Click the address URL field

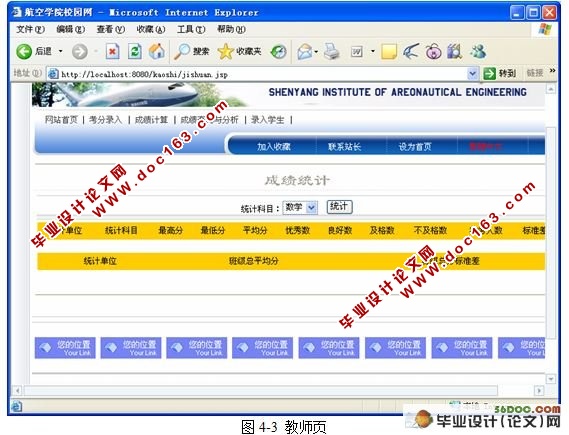pyautogui.click(x=263, y=74)
